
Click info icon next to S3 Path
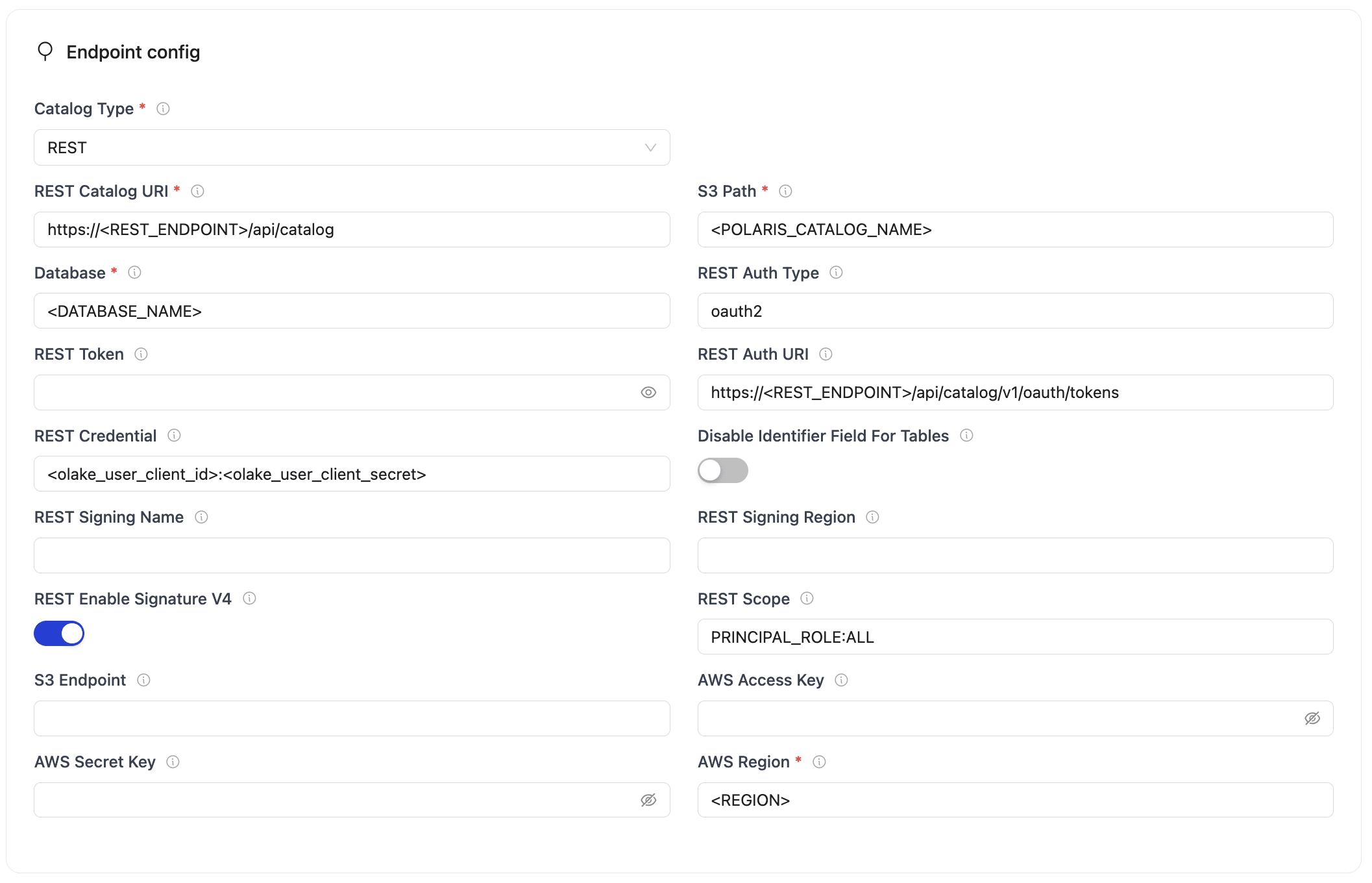(x=785, y=192)
